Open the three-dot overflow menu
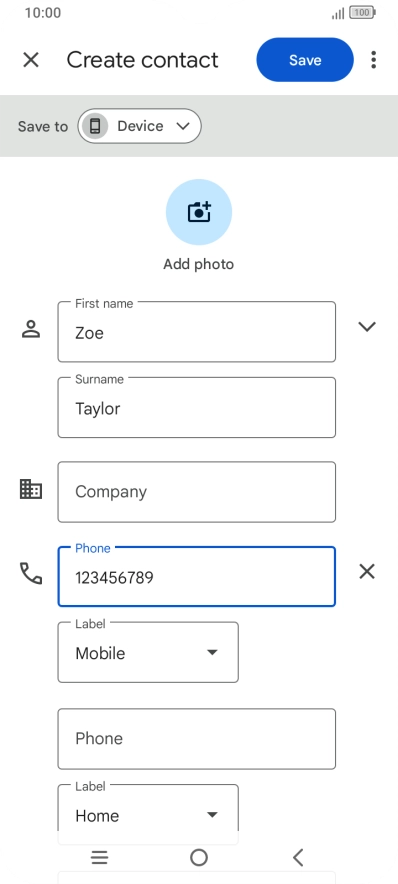 pyautogui.click(x=373, y=60)
